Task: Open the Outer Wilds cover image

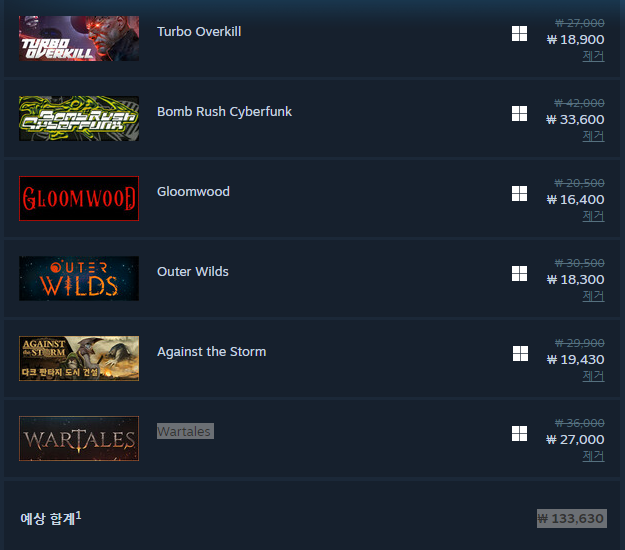Action: point(79,278)
